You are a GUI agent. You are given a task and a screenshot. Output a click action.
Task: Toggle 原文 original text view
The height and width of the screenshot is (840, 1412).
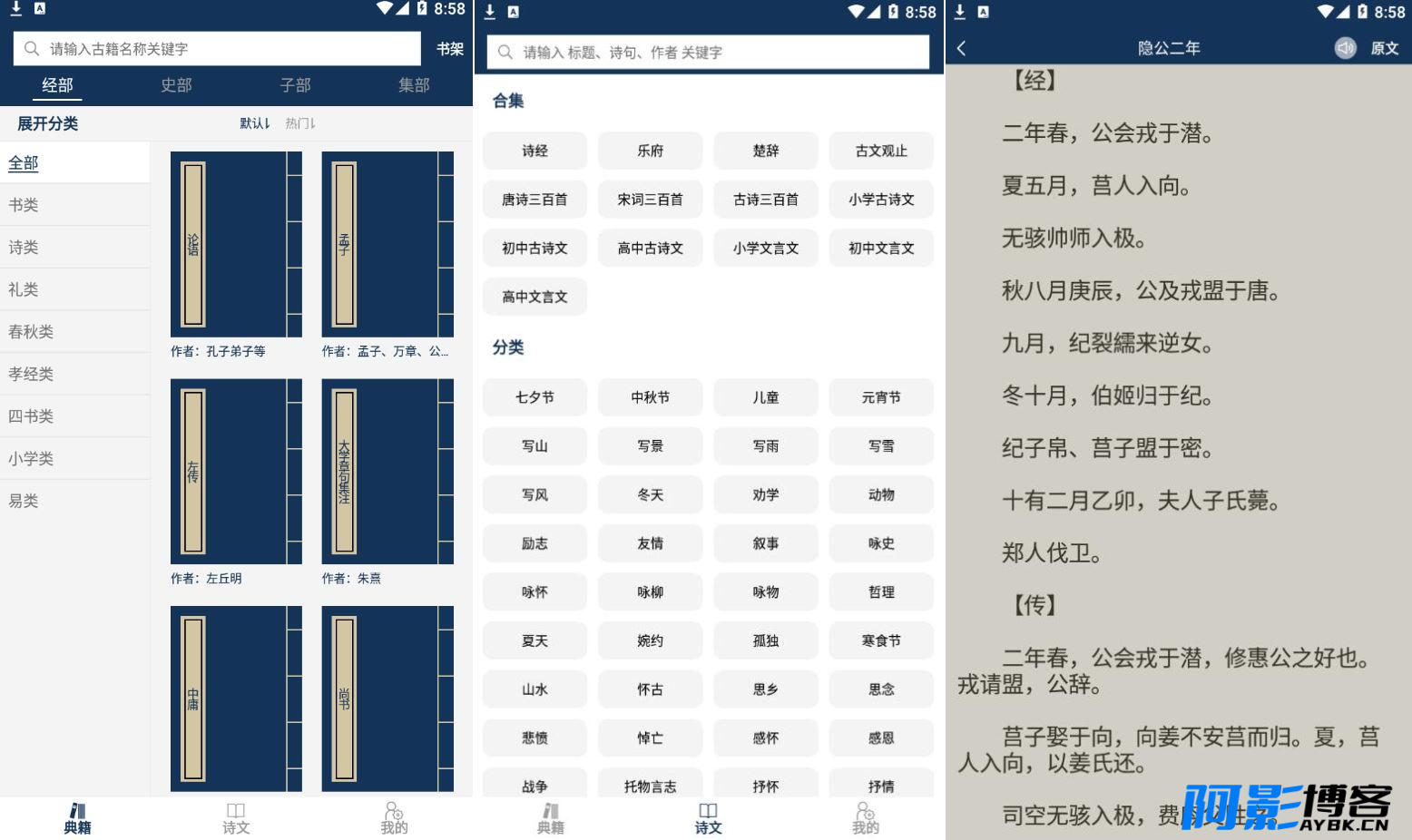coord(1384,49)
